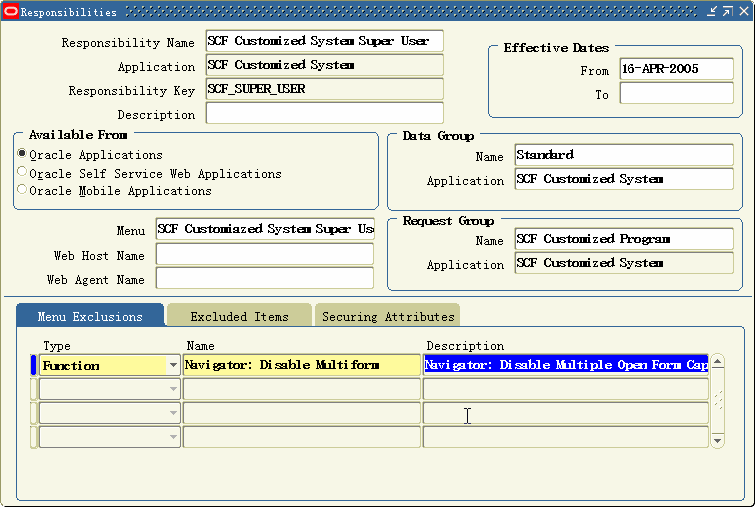This screenshot has height=507, width=755.
Task: Click the highlighted Description cell in first row
Action: coord(566,365)
